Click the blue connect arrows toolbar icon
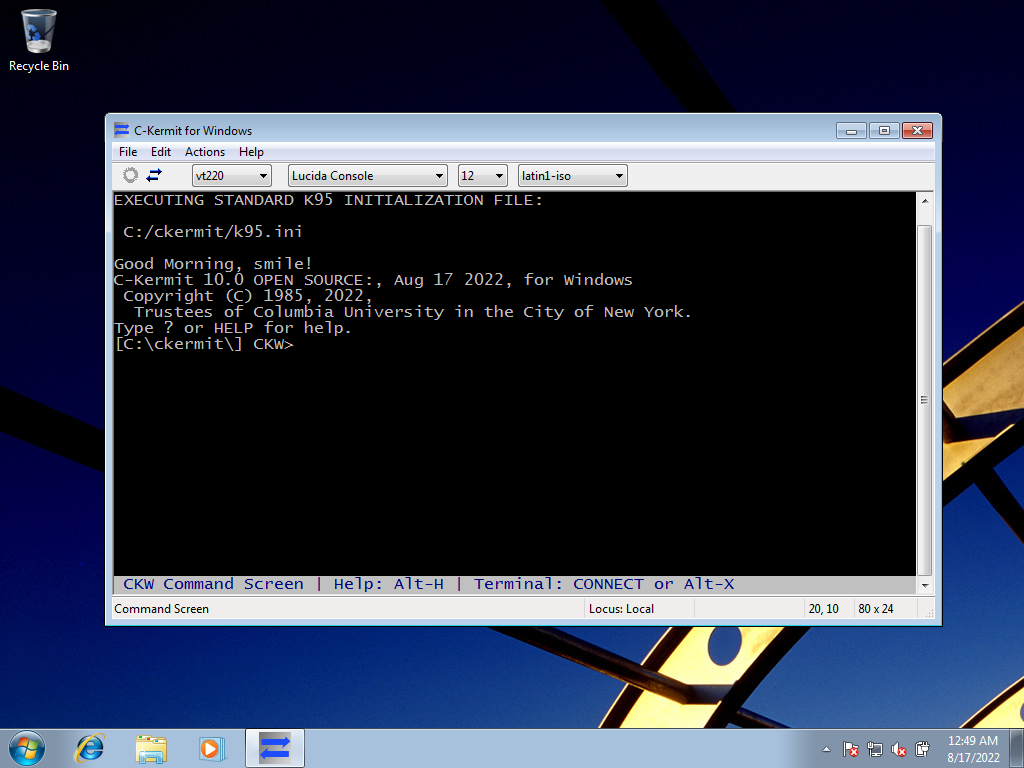1024x768 pixels. tap(154, 175)
